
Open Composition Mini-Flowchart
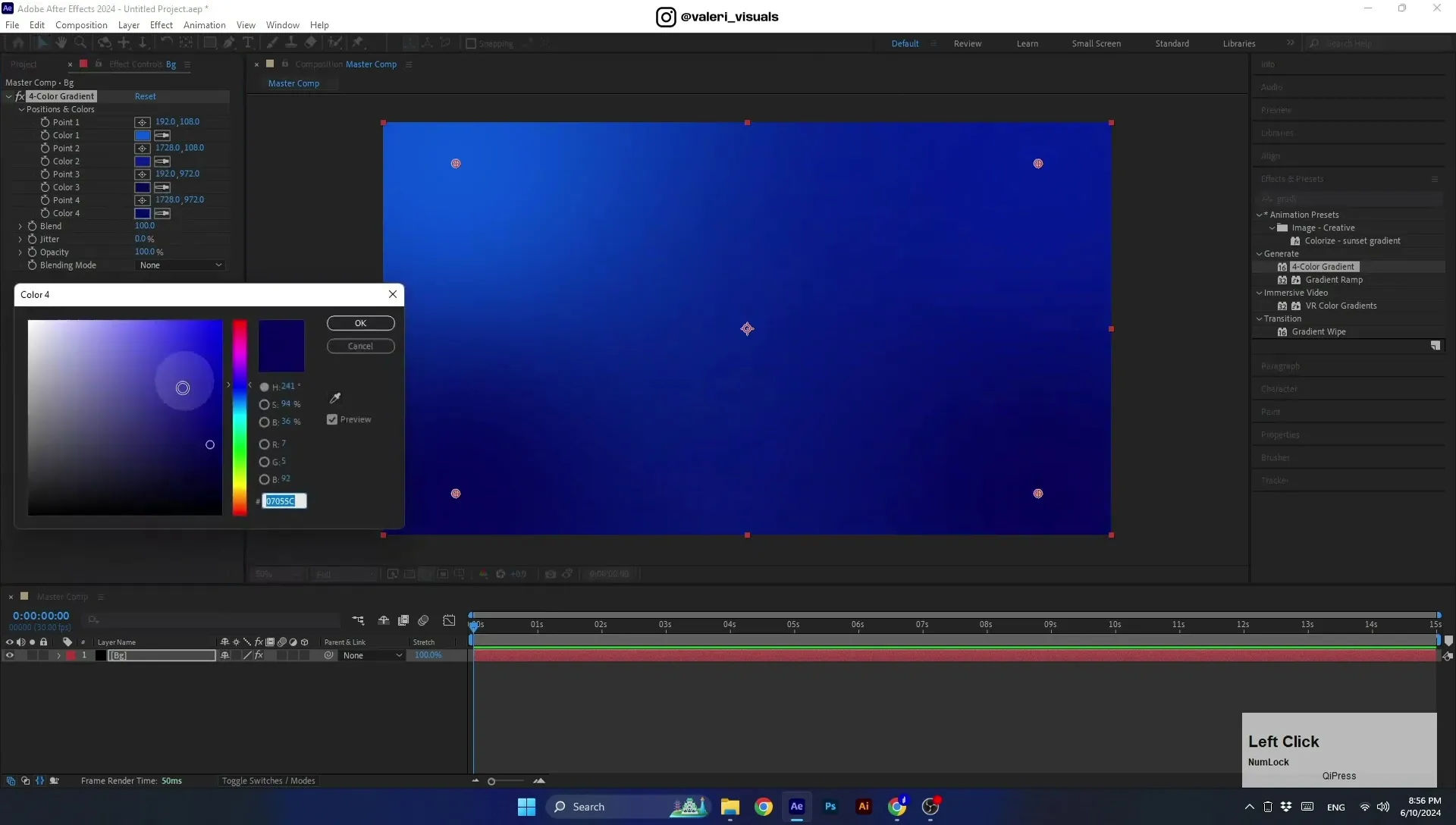(x=358, y=620)
